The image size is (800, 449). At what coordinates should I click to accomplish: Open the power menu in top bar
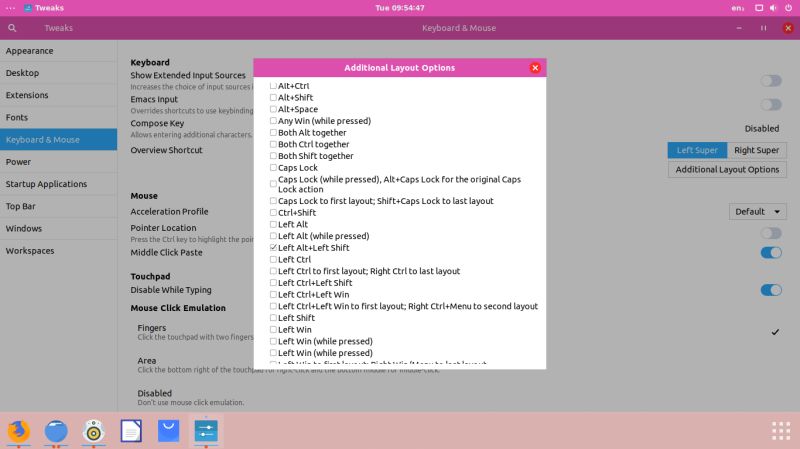tap(788, 8)
